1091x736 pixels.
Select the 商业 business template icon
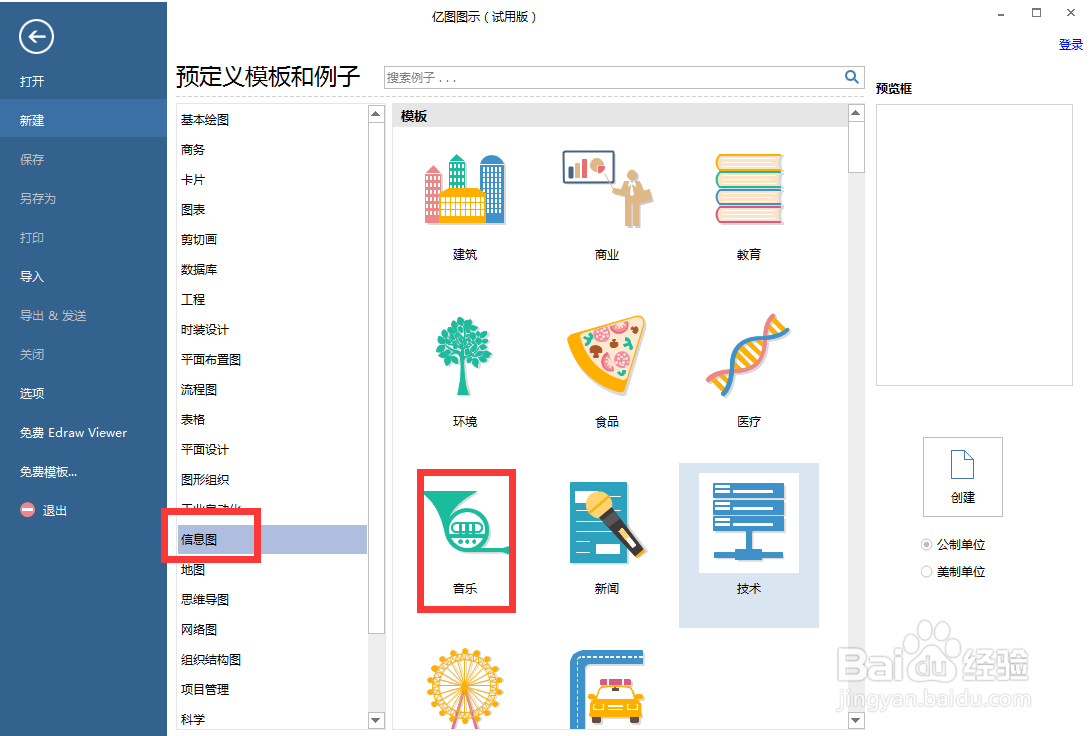607,189
